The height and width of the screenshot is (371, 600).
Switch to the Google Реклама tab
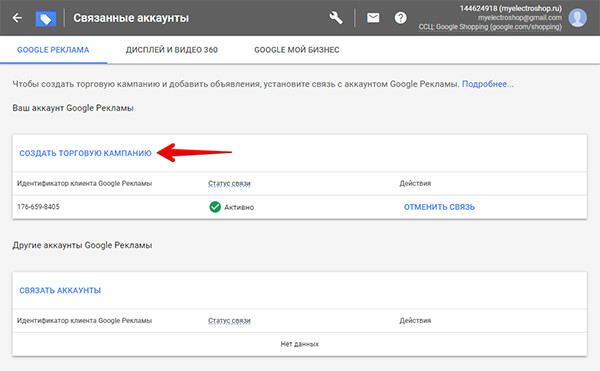(x=53, y=50)
